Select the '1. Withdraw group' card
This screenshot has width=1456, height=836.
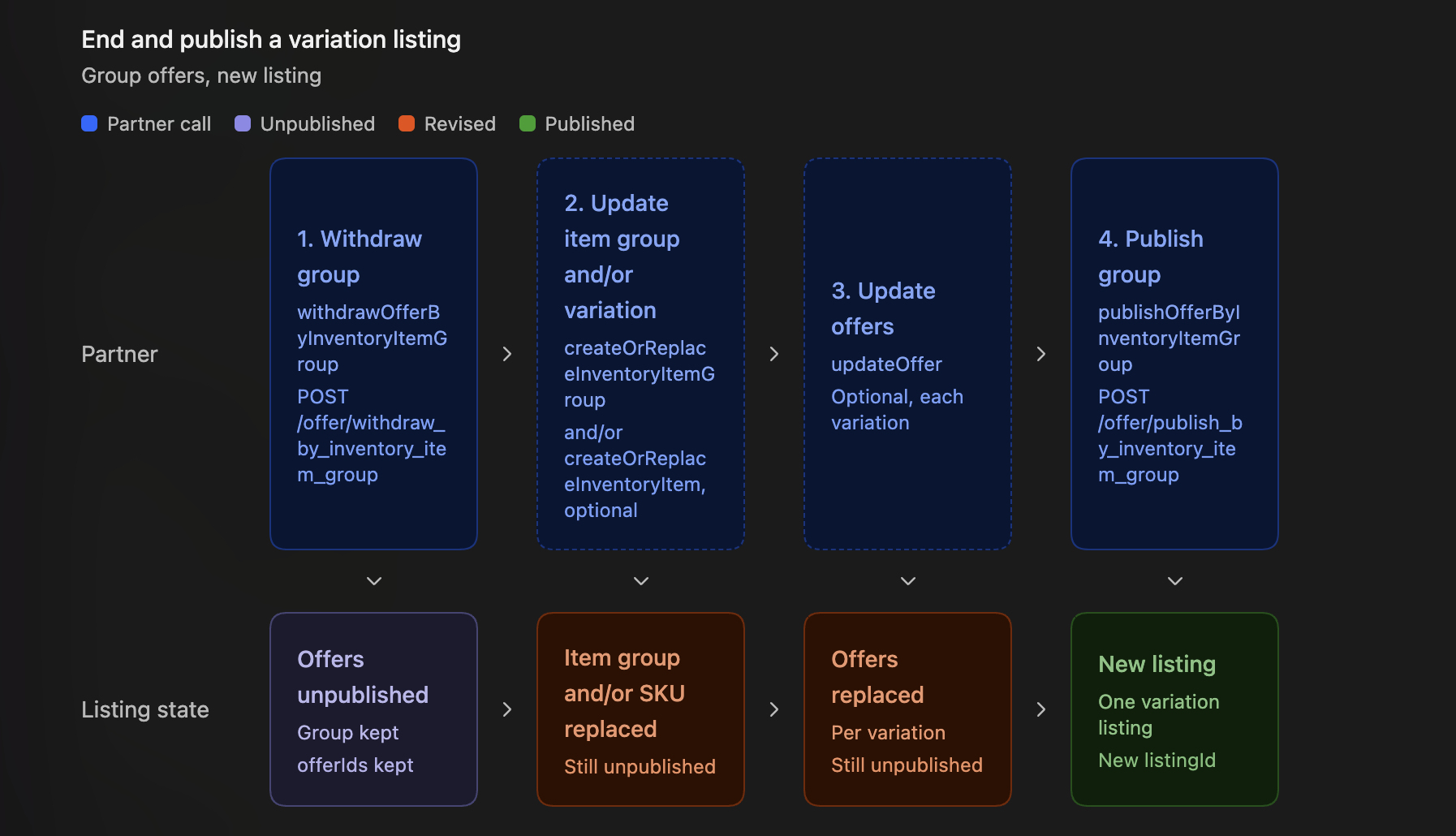pos(373,354)
